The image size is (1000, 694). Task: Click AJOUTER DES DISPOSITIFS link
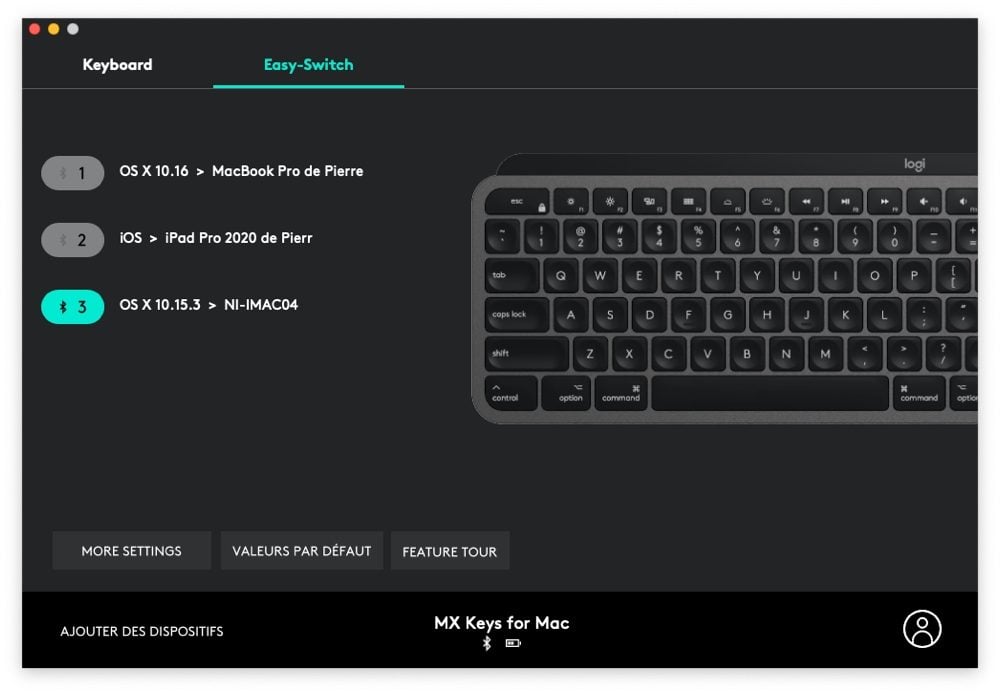click(142, 631)
